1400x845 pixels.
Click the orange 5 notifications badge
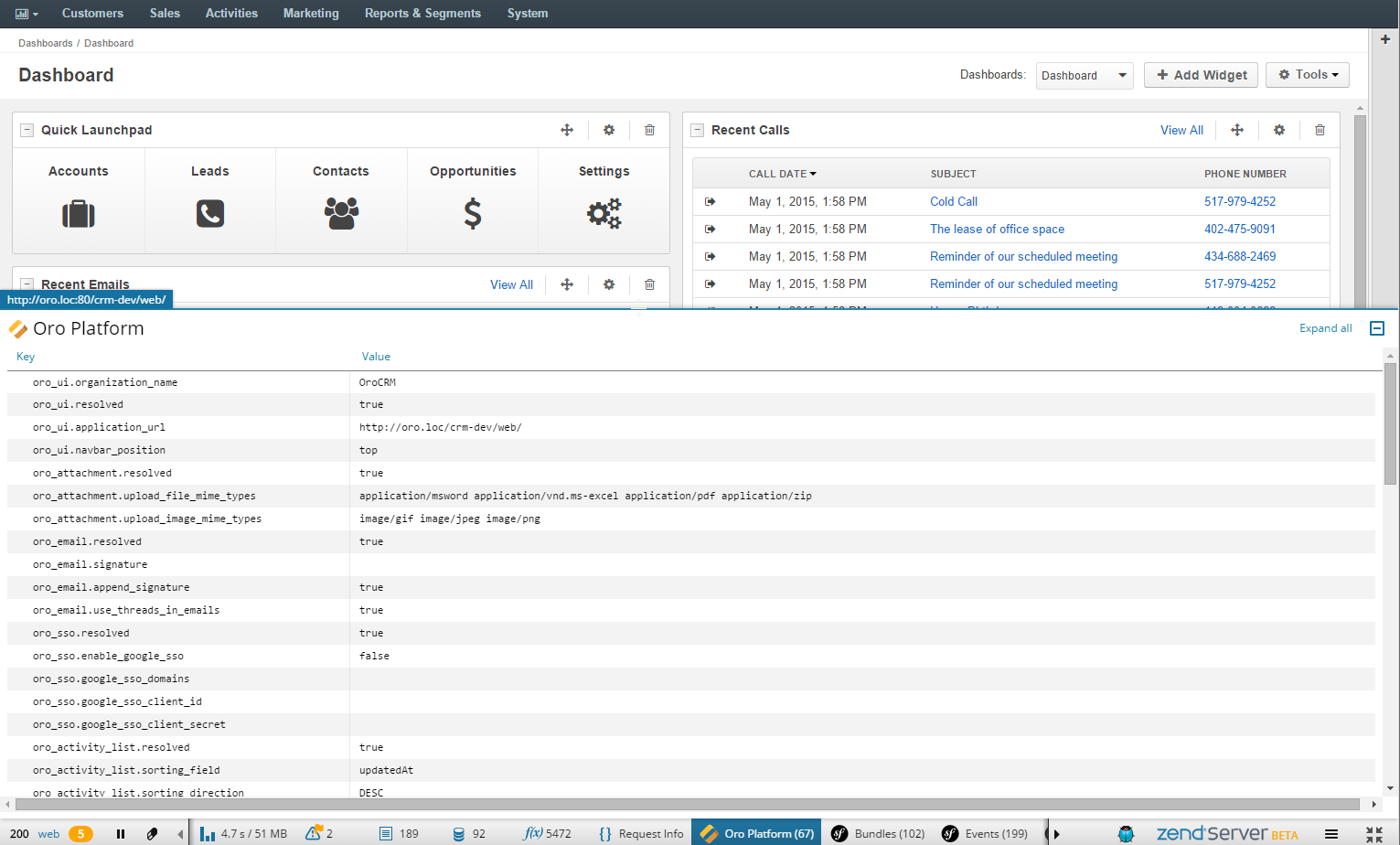coord(80,834)
